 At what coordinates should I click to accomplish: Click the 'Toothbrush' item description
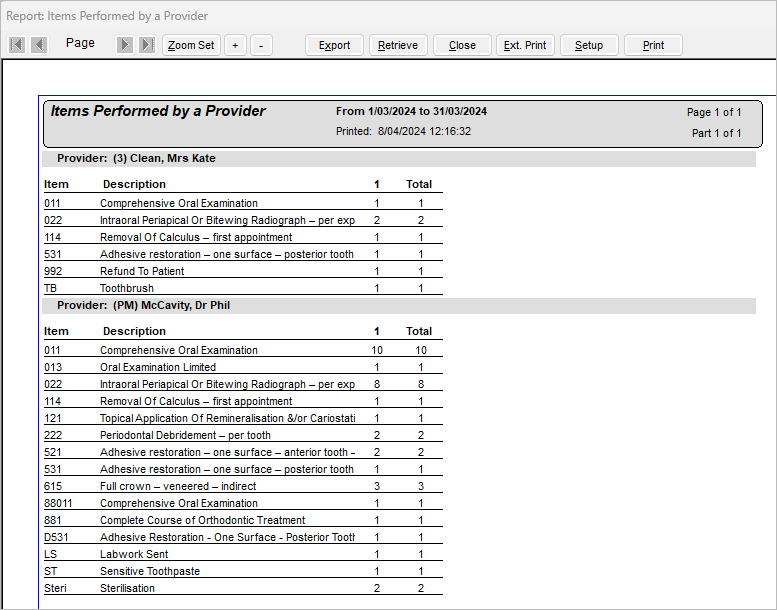click(127, 288)
